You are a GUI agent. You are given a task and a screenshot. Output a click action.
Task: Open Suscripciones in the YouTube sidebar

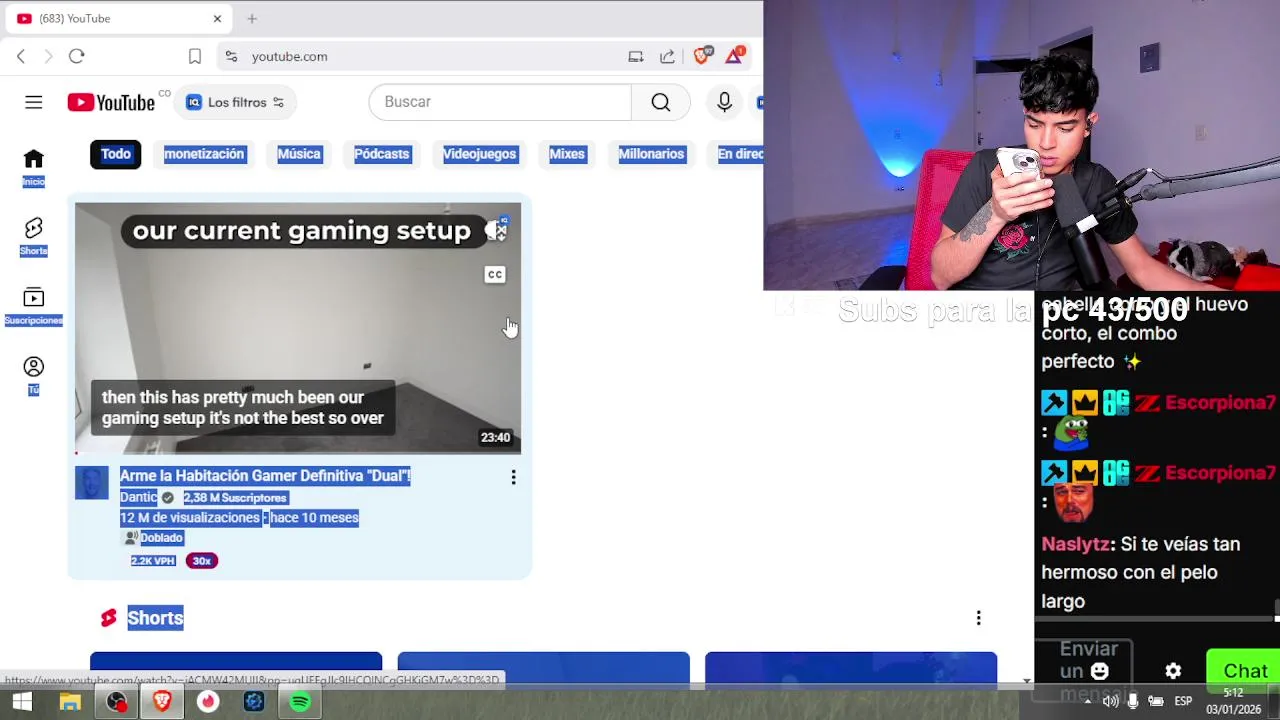34,306
